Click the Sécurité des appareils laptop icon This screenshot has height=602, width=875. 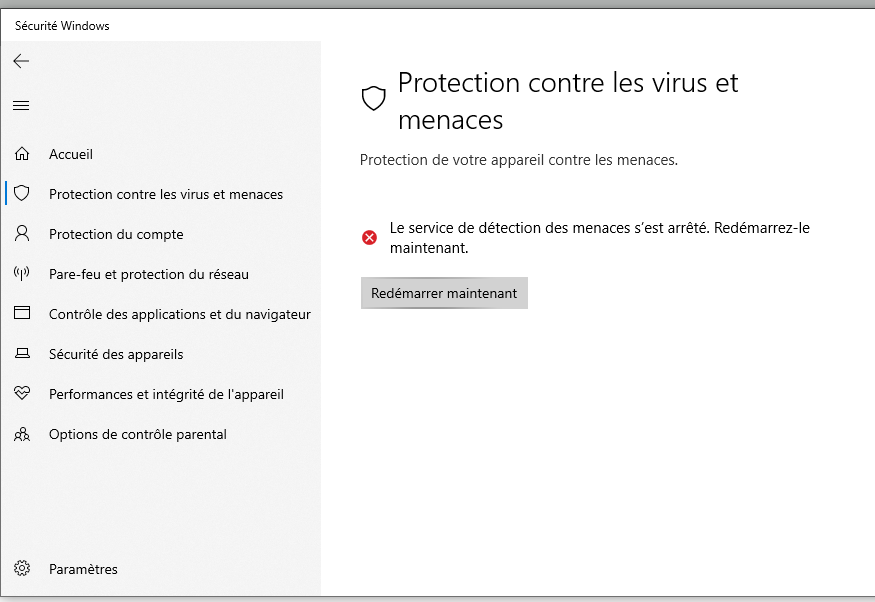coord(22,354)
